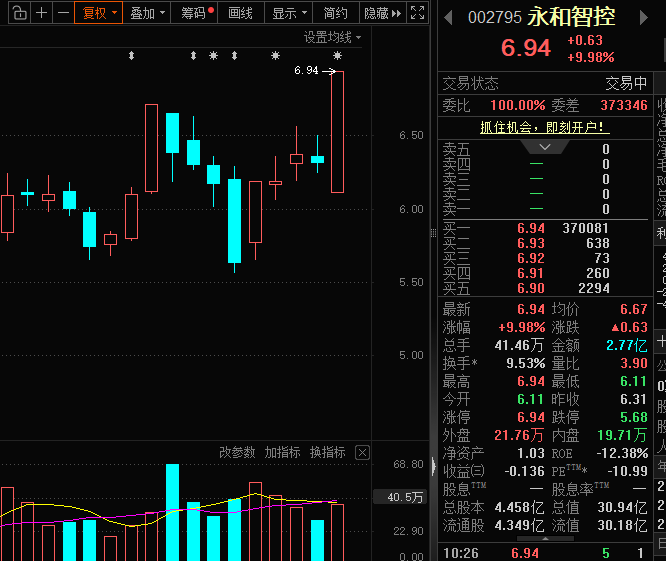
Task: Select the 画线 drawing tool
Action: point(240,13)
